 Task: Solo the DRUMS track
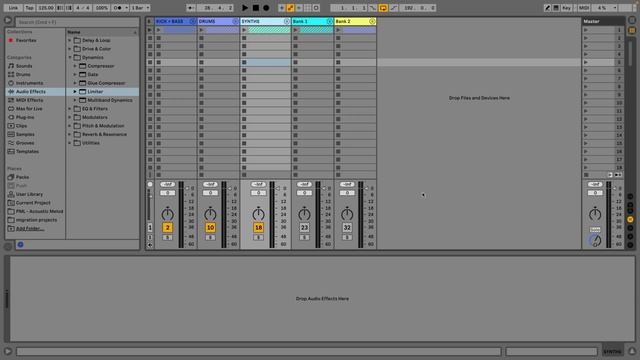pyautogui.click(x=210, y=238)
